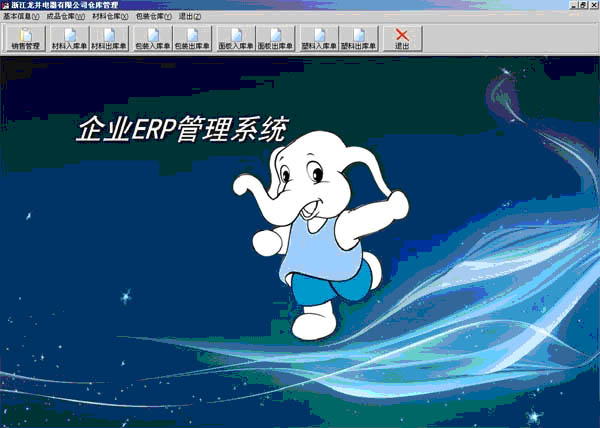600x428 pixels.
Task: Close the window with the title bar X
Action: pyautogui.click(x=593, y=5)
